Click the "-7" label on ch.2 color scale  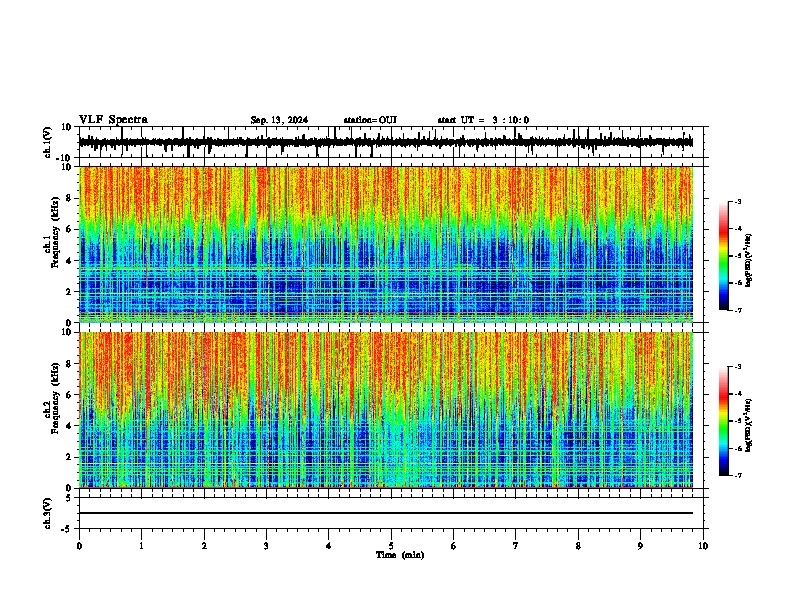(738, 475)
